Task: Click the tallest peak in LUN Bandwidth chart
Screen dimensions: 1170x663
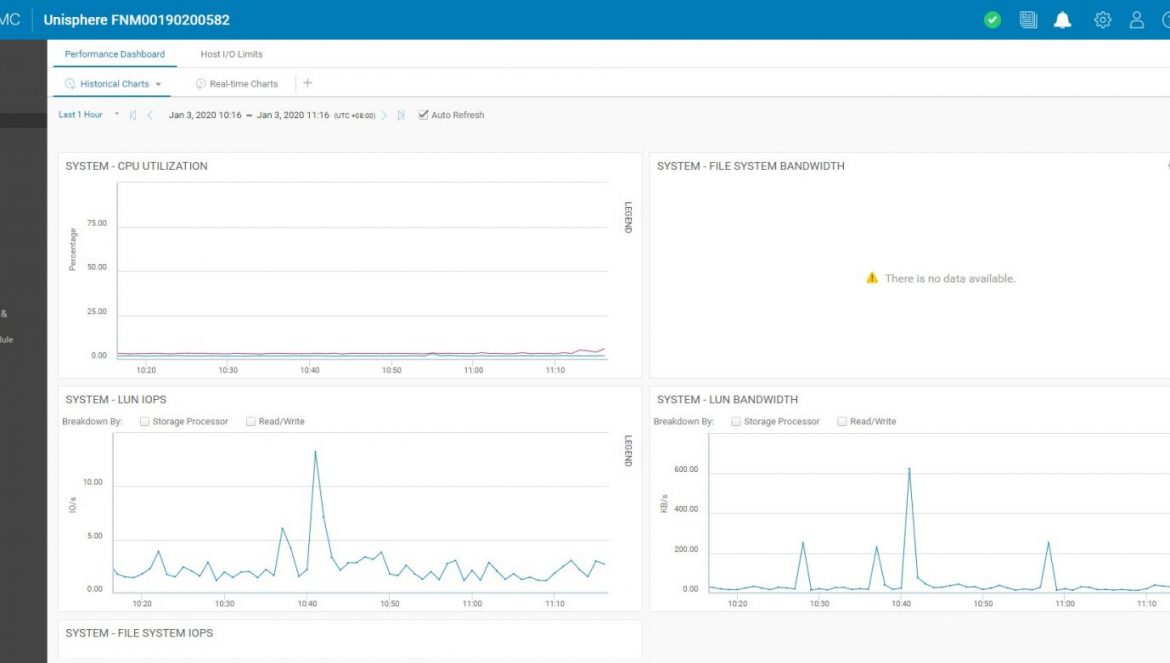Action: coord(909,469)
